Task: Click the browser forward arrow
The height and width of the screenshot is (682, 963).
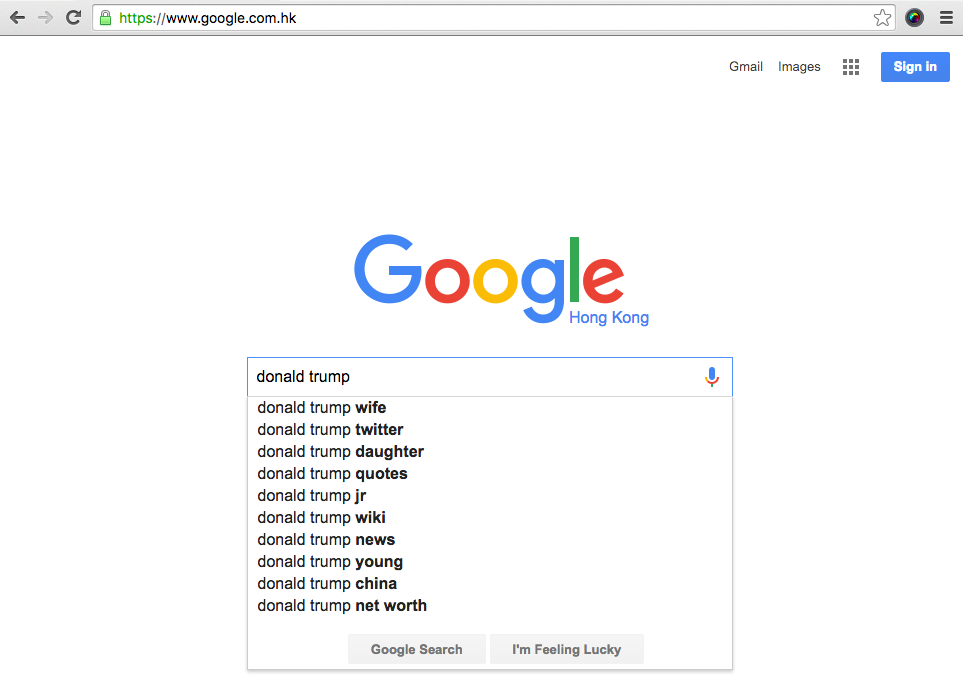Action: coord(45,18)
